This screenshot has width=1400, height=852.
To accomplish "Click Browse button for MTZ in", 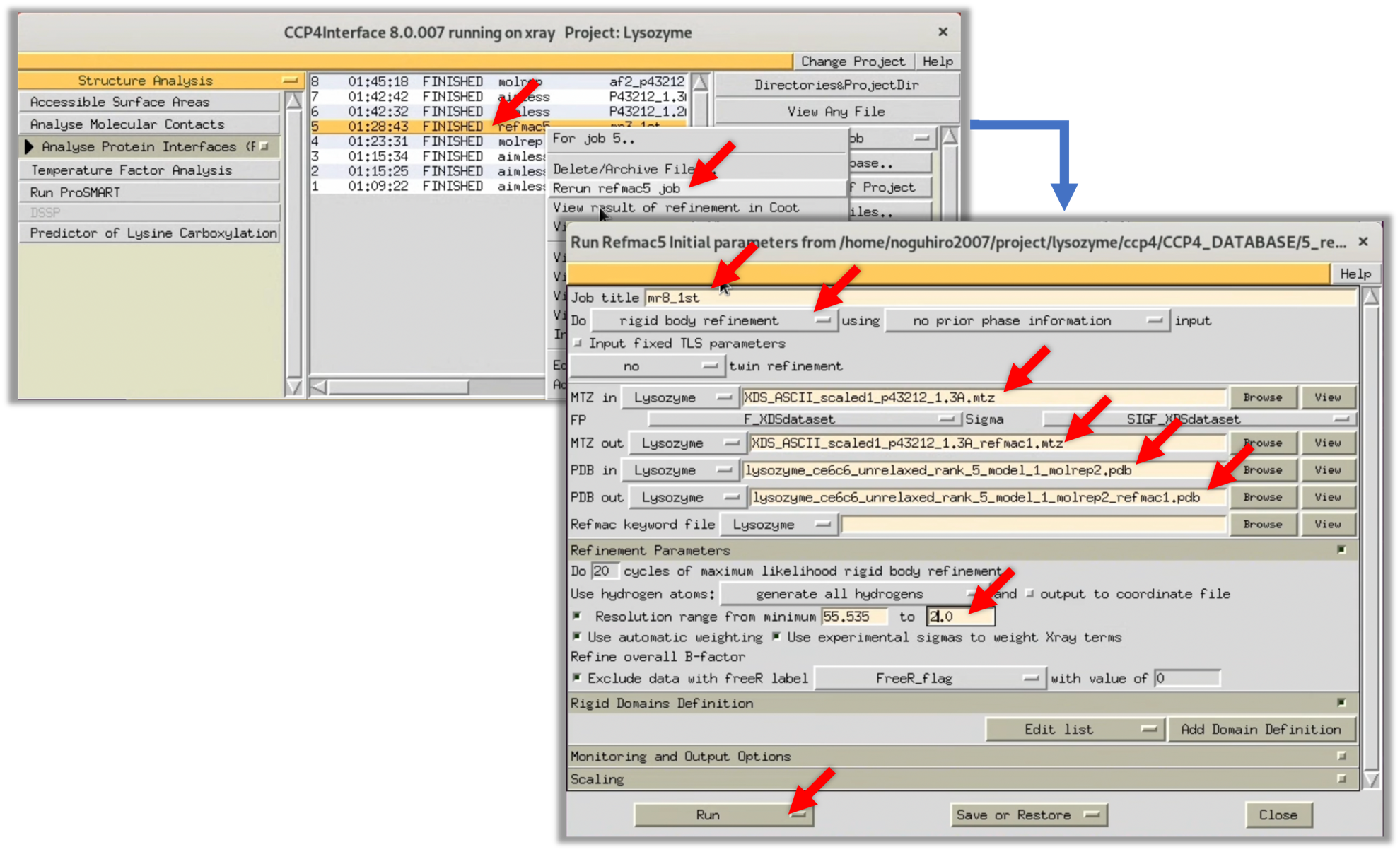I will [x=1262, y=397].
